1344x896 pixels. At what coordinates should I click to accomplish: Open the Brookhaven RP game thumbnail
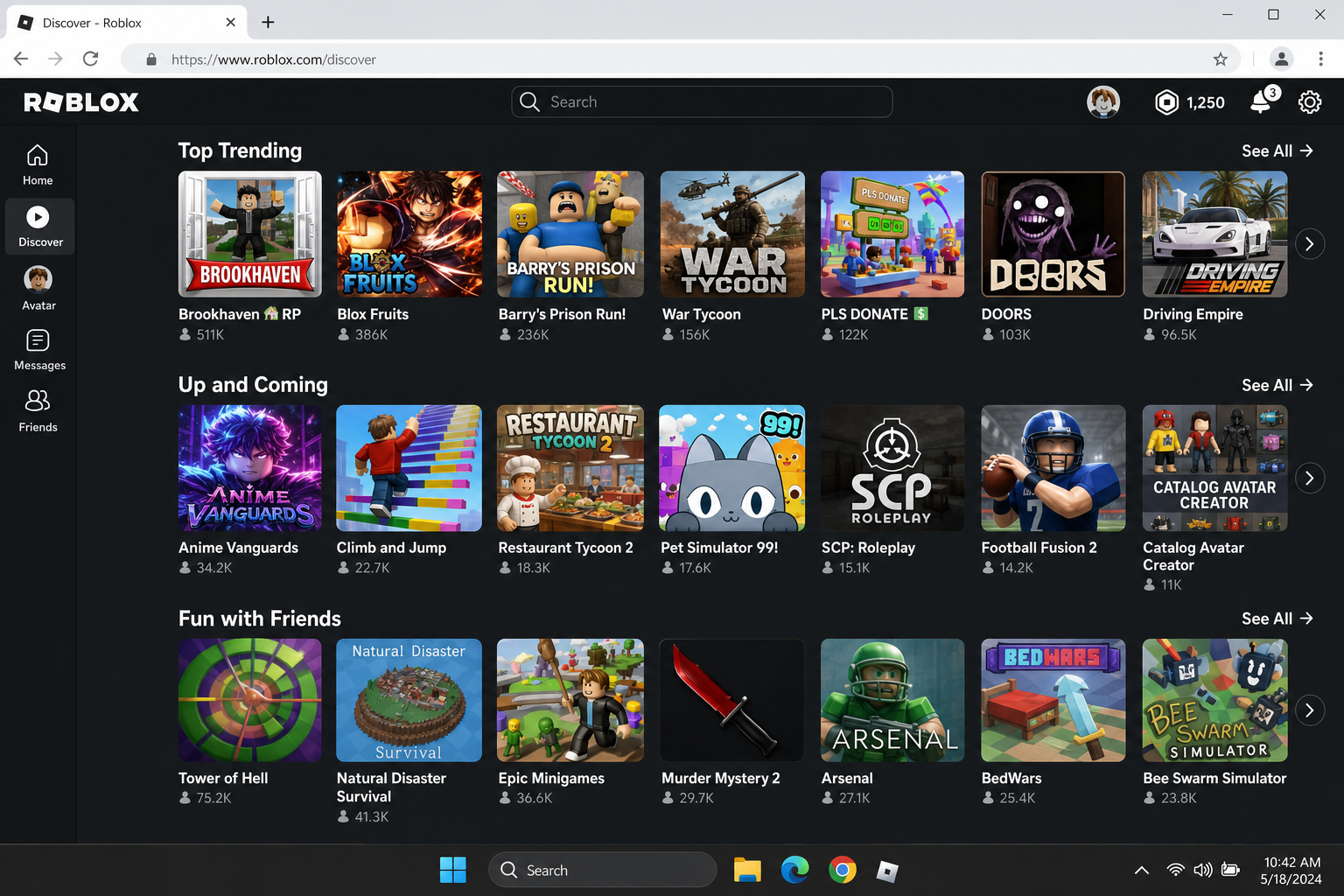(x=250, y=234)
